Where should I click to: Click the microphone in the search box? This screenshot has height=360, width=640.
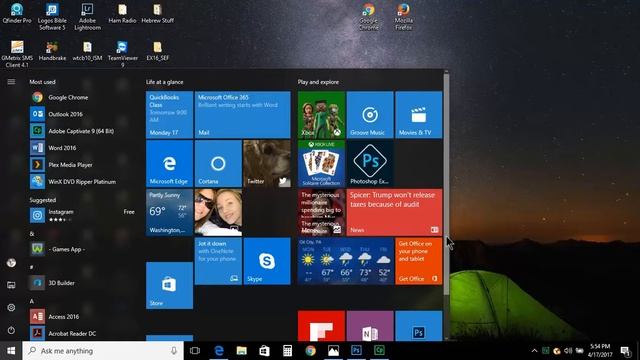pos(174,351)
